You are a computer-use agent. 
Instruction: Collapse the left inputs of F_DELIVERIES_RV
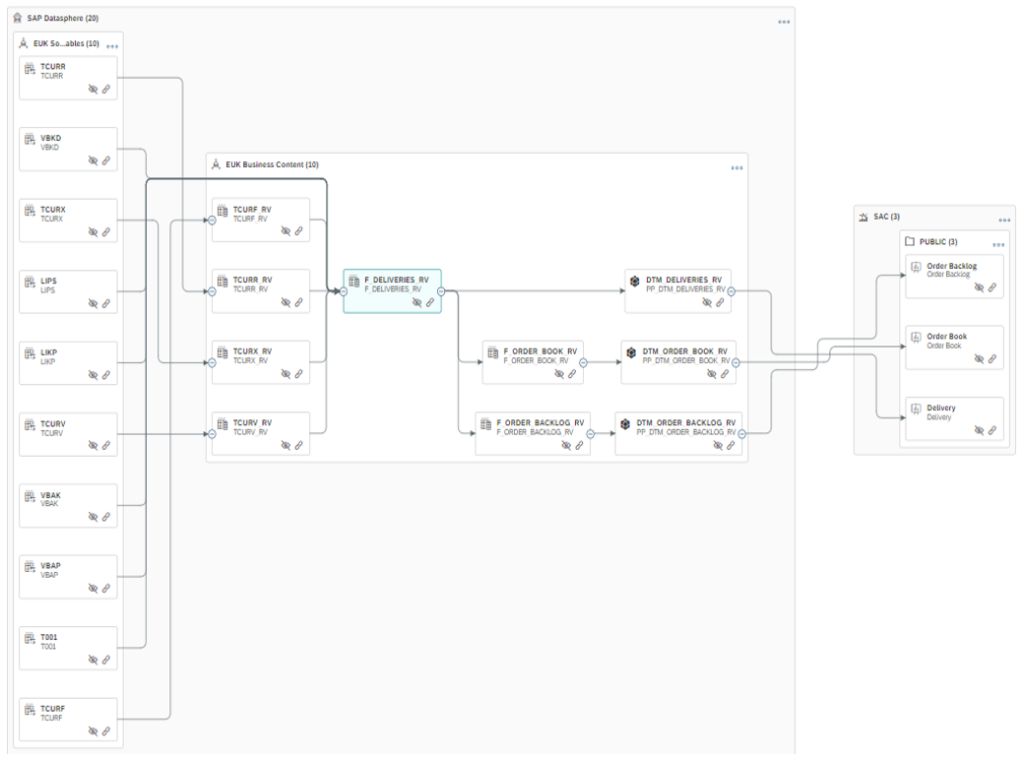tap(344, 291)
